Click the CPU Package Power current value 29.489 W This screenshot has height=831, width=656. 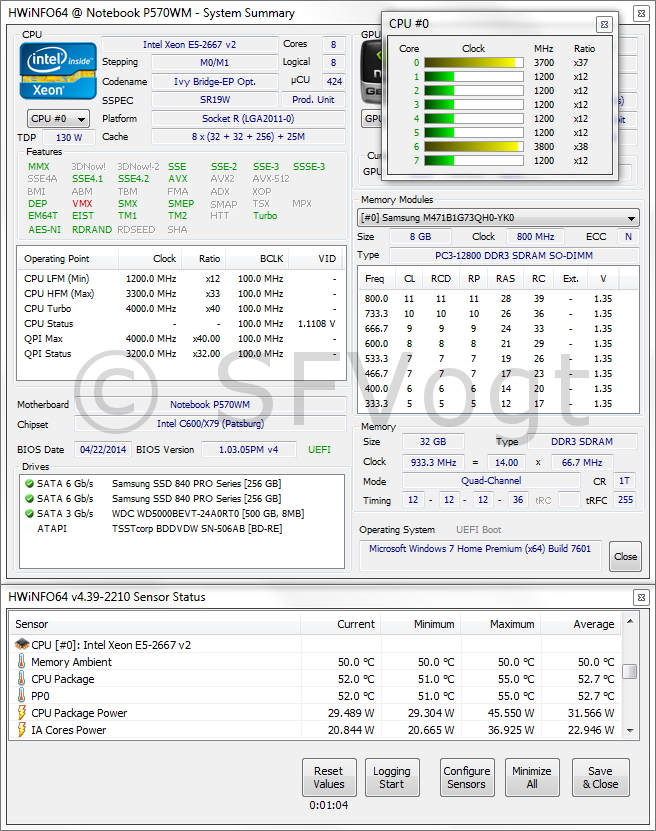[351, 713]
